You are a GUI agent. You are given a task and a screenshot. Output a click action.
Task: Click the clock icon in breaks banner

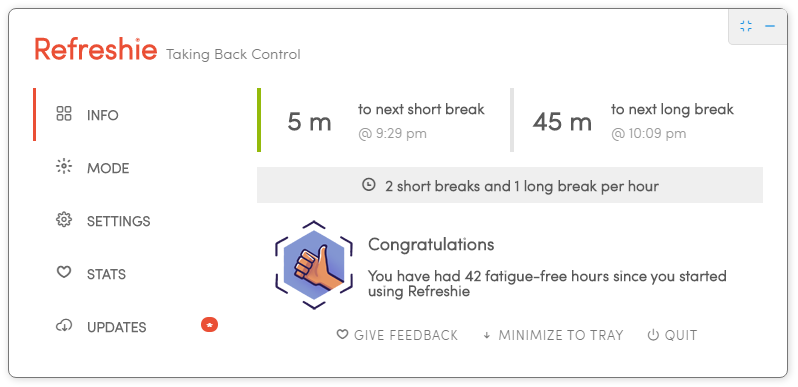pyautogui.click(x=368, y=184)
